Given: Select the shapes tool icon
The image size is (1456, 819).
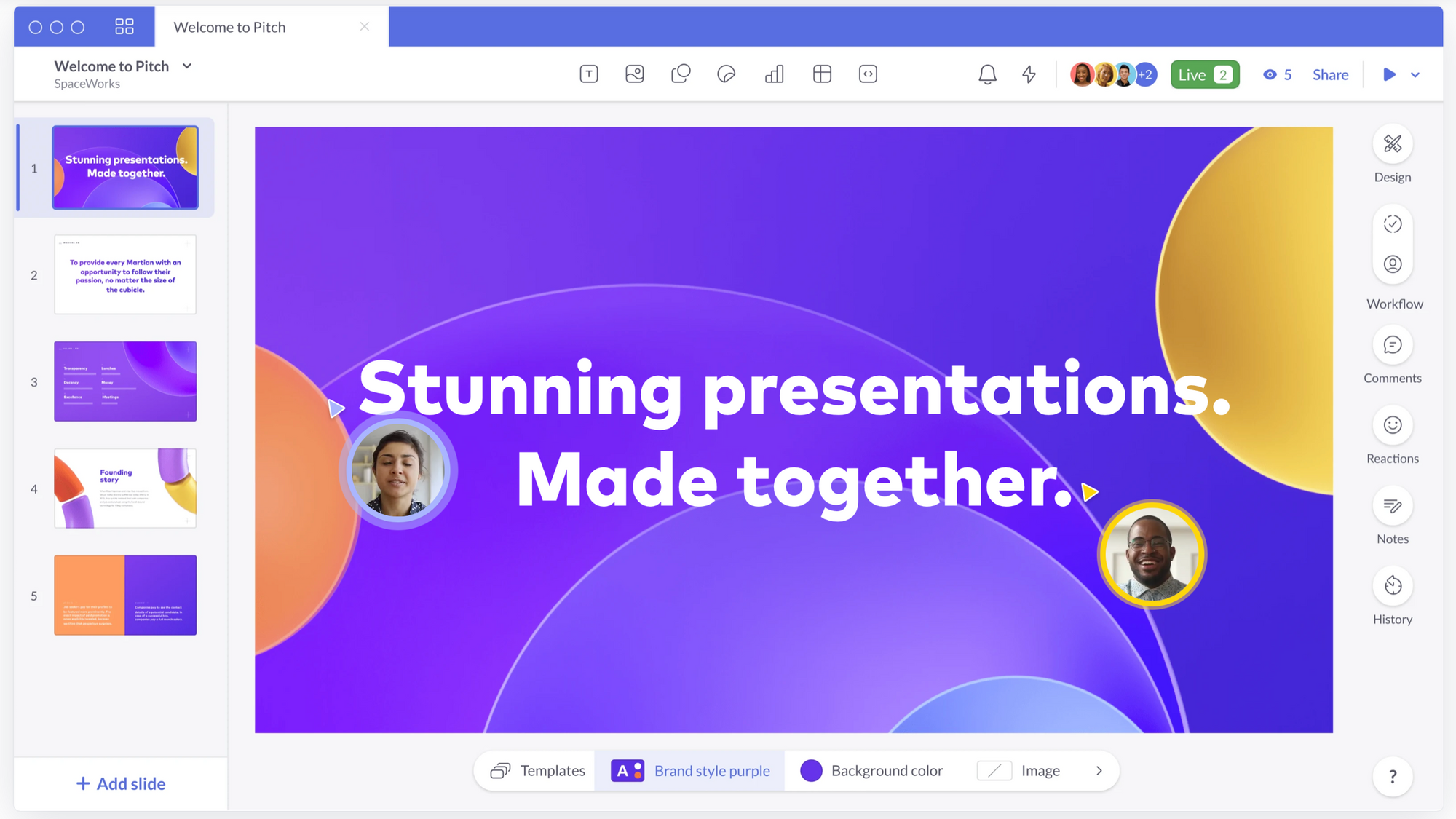Looking at the screenshot, I should (681, 74).
